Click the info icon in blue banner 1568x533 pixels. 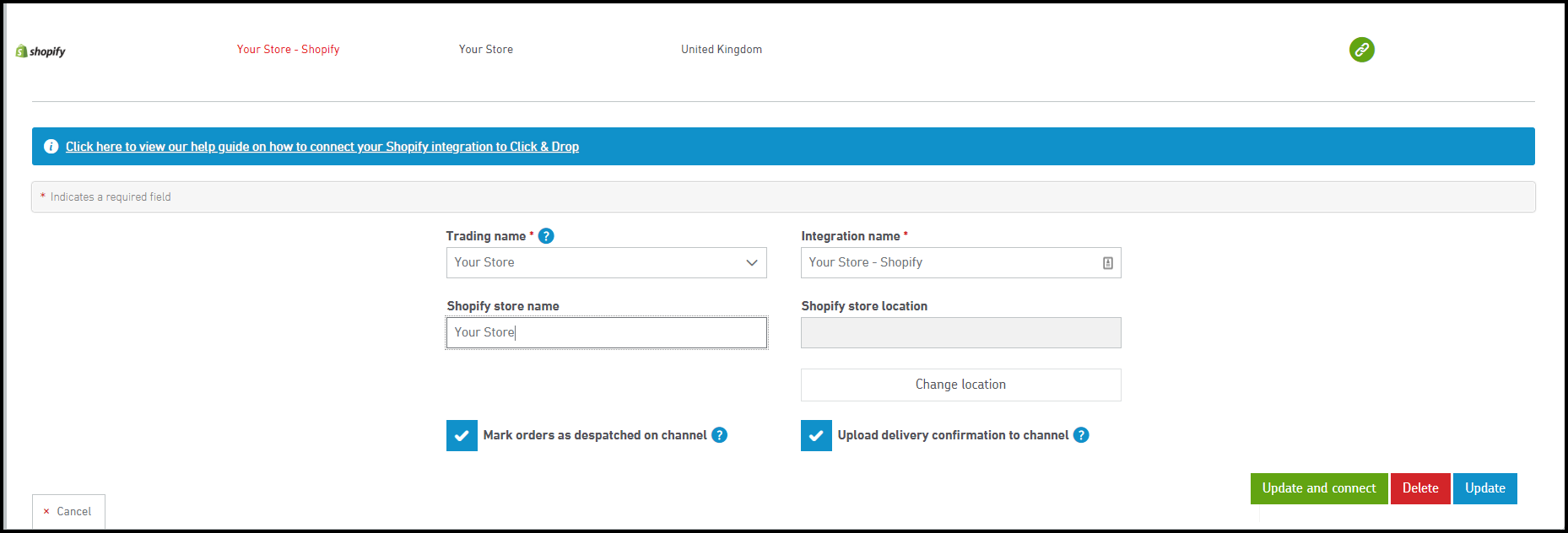click(51, 147)
